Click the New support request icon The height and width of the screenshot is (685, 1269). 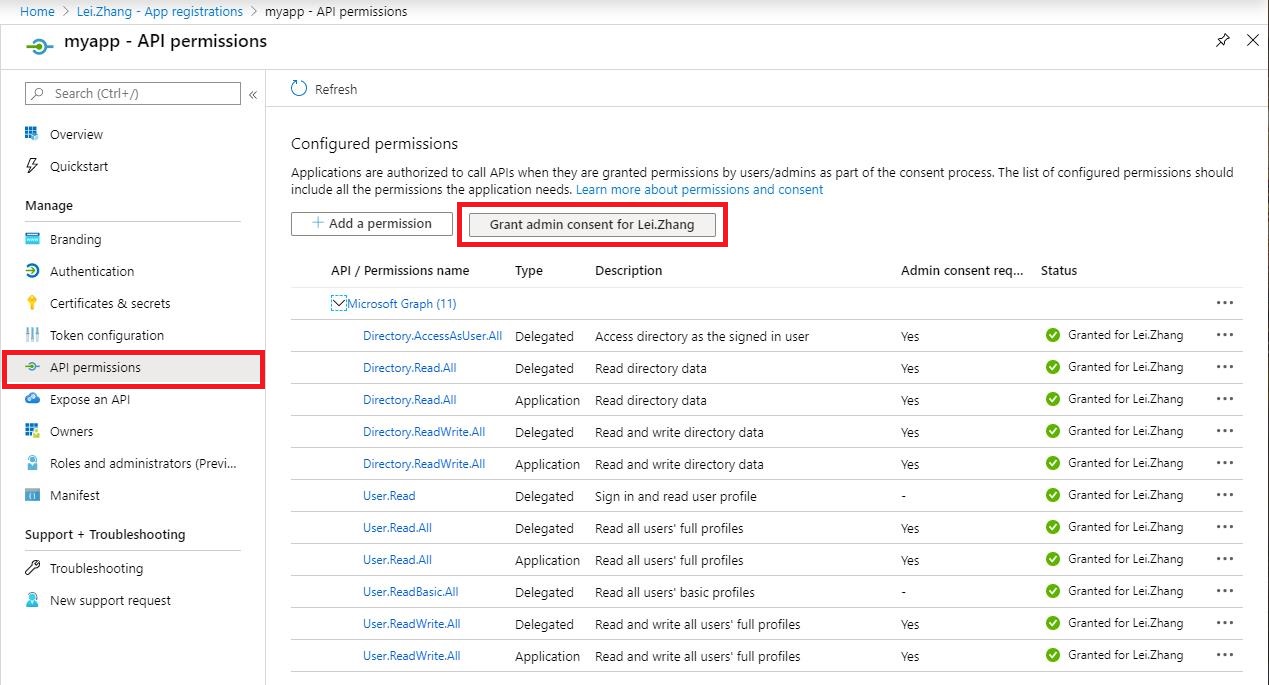point(31,600)
